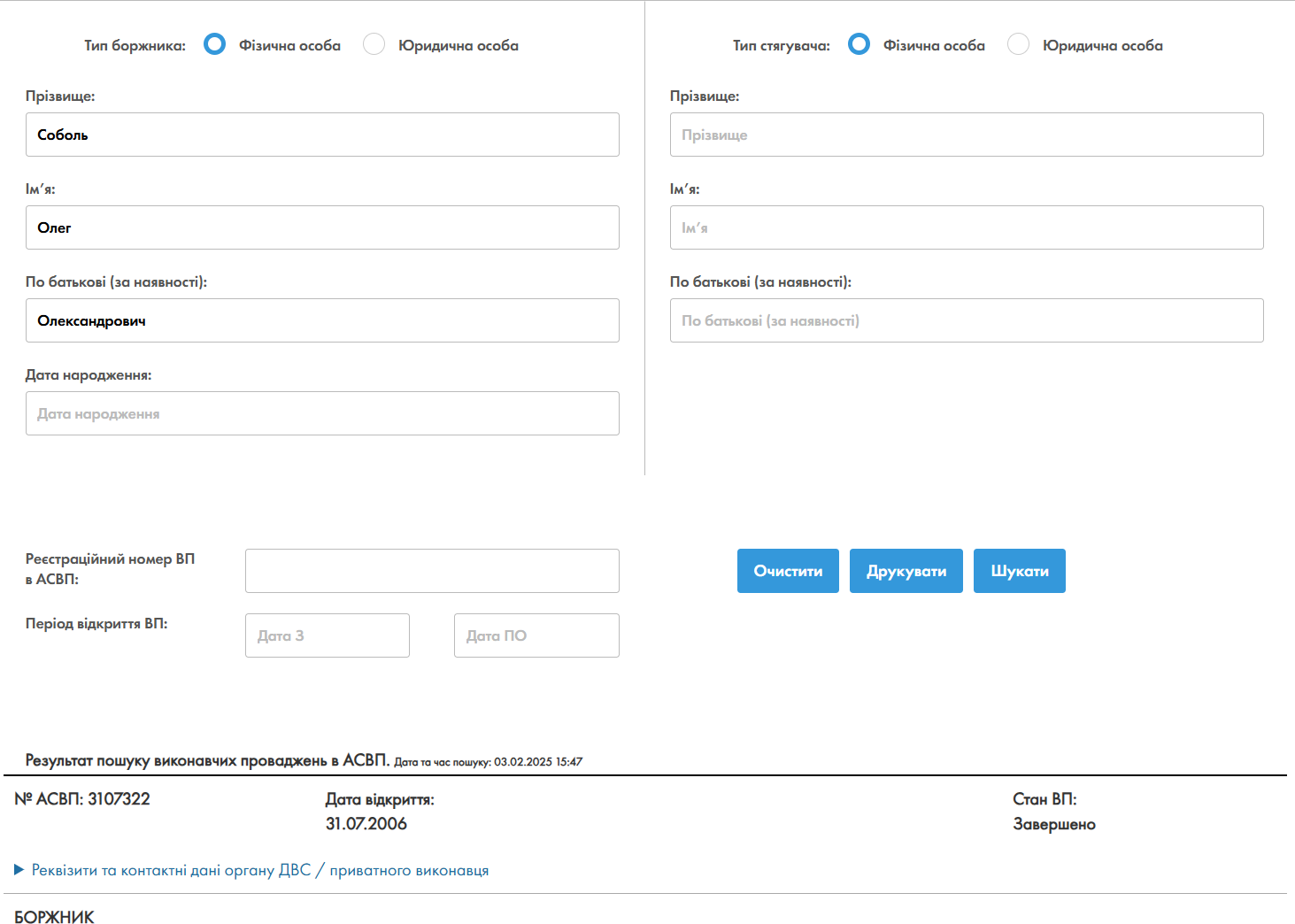Open the Дата ПО period end field
This screenshot has width=1295, height=924.
[536, 635]
